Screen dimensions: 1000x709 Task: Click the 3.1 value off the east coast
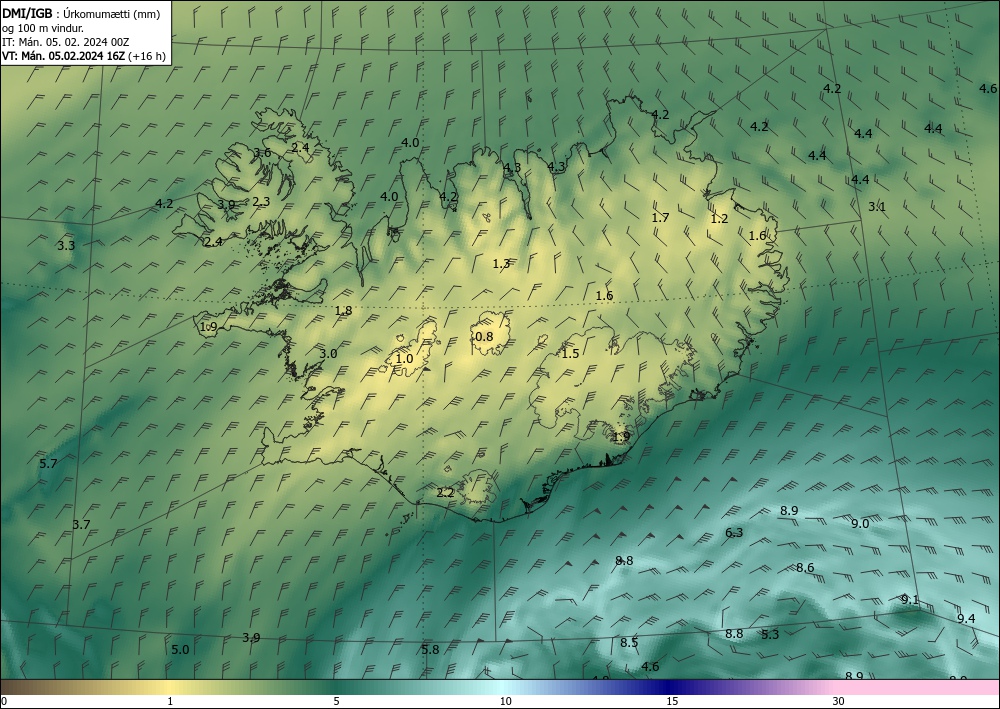tap(877, 207)
